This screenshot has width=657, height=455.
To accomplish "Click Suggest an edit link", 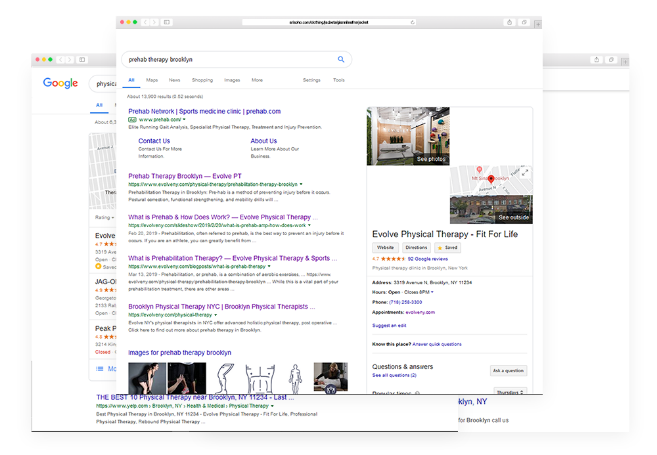I will [389, 326].
